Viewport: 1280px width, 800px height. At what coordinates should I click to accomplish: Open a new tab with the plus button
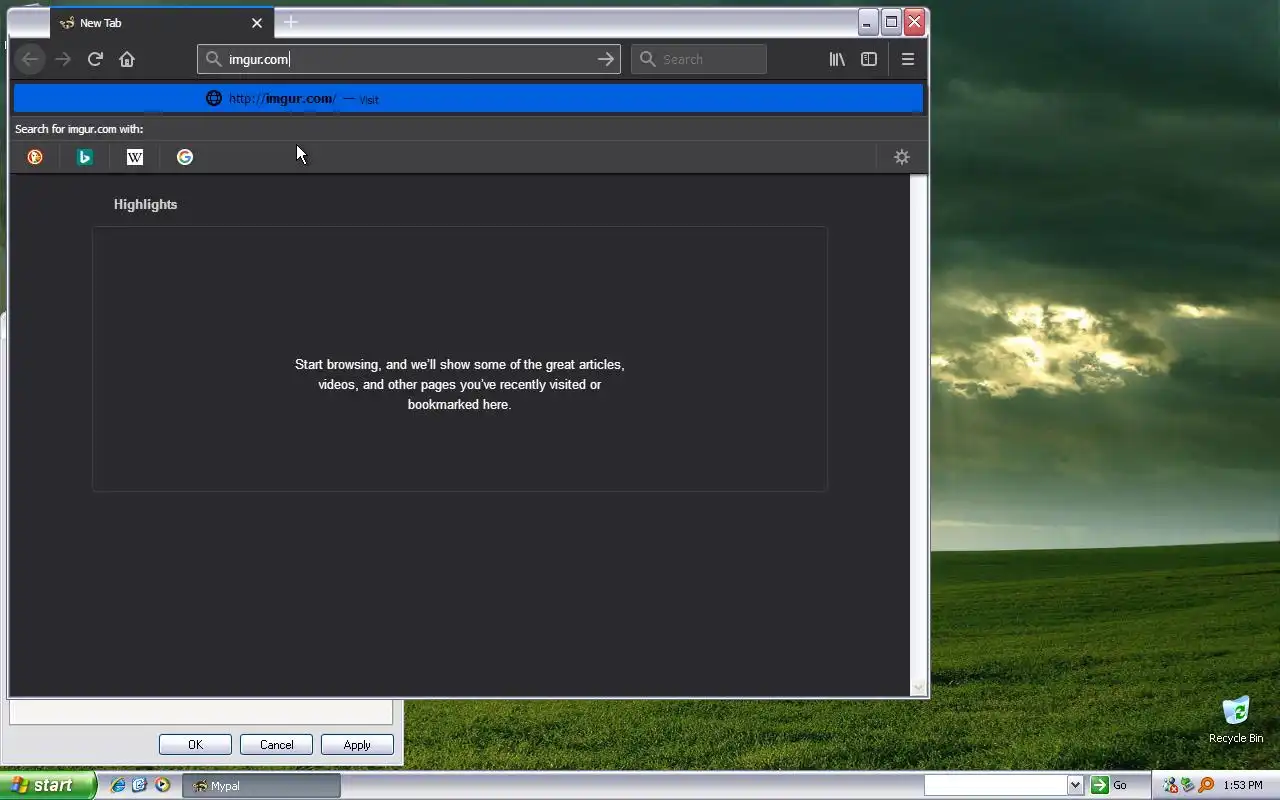(291, 22)
